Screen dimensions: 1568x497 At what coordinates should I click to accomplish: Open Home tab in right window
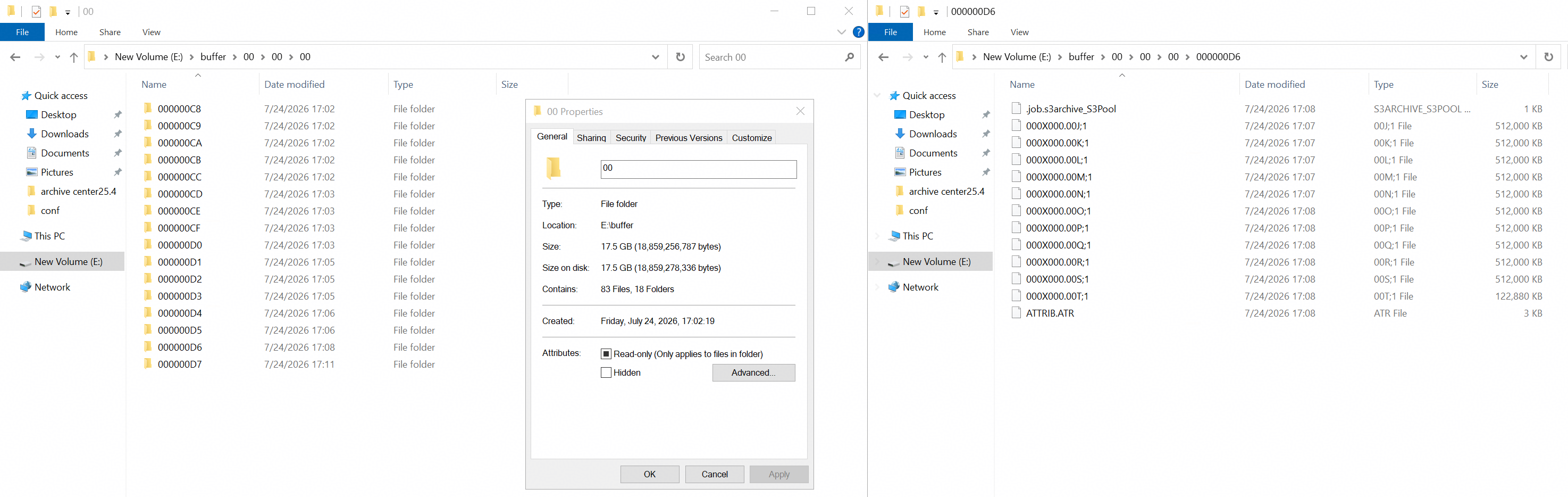click(934, 32)
